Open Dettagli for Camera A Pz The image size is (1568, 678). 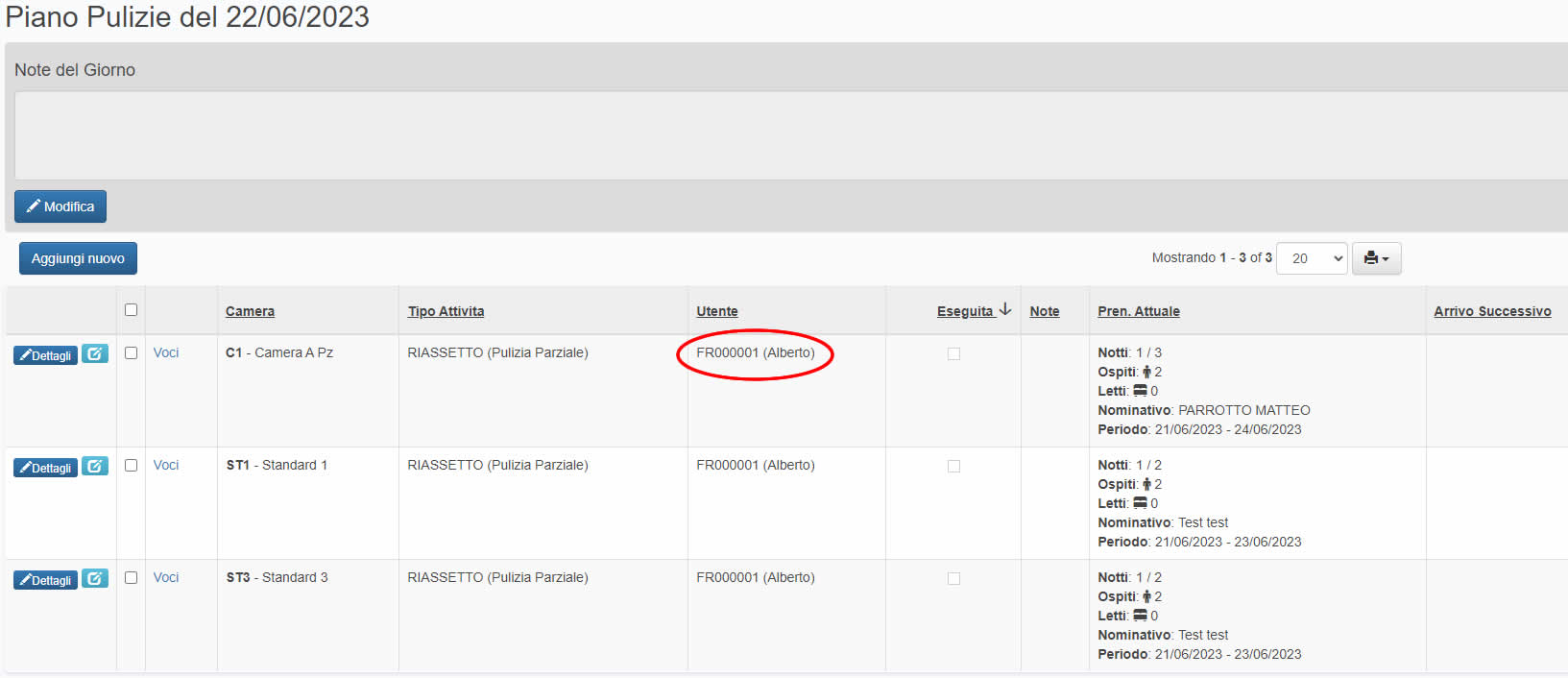[x=45, y=355]
